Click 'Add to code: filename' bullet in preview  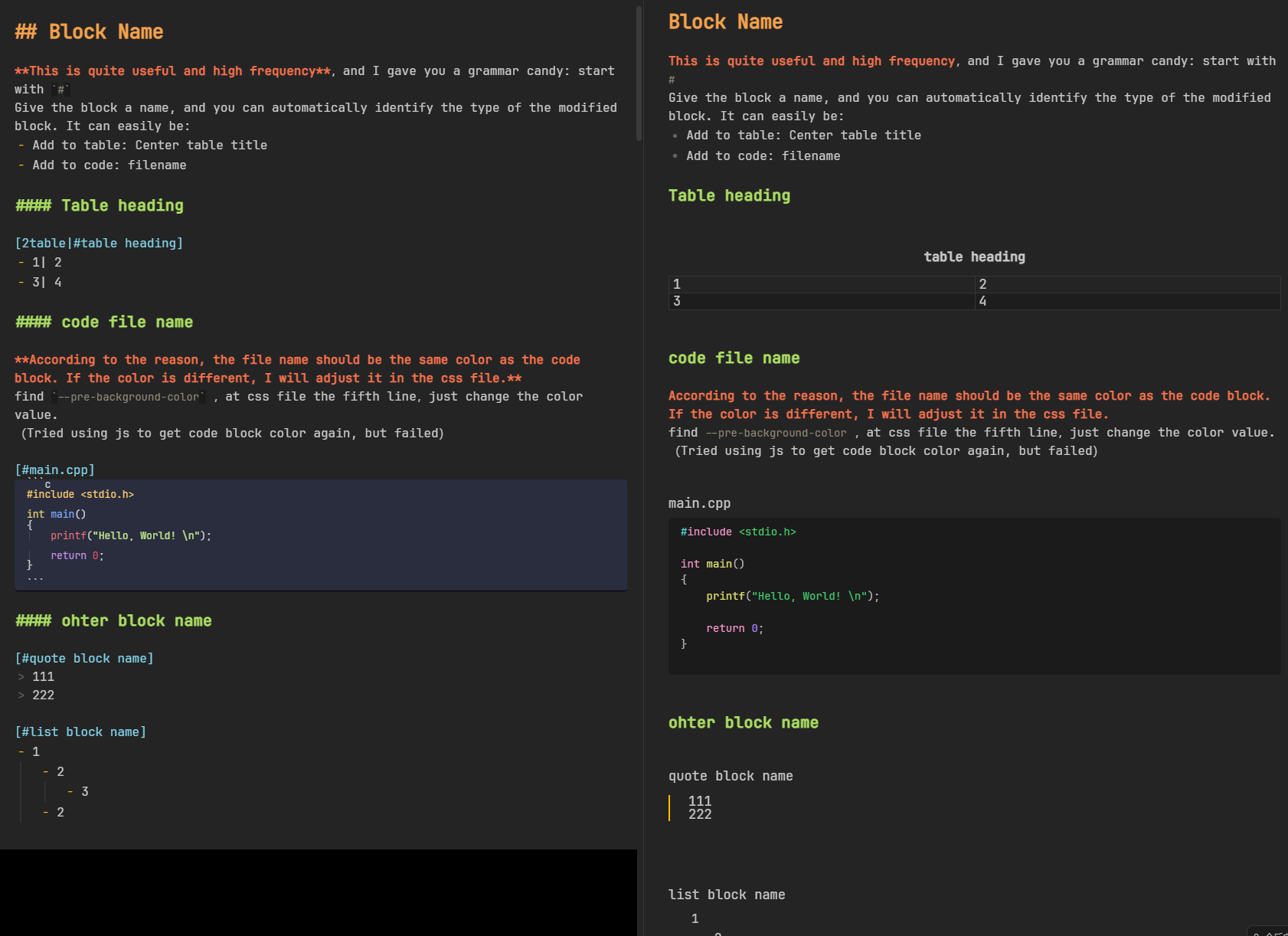coord(763,155)
